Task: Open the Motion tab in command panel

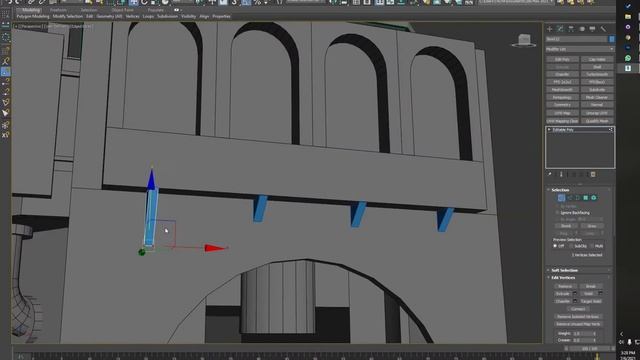Action: click(582, 29)
